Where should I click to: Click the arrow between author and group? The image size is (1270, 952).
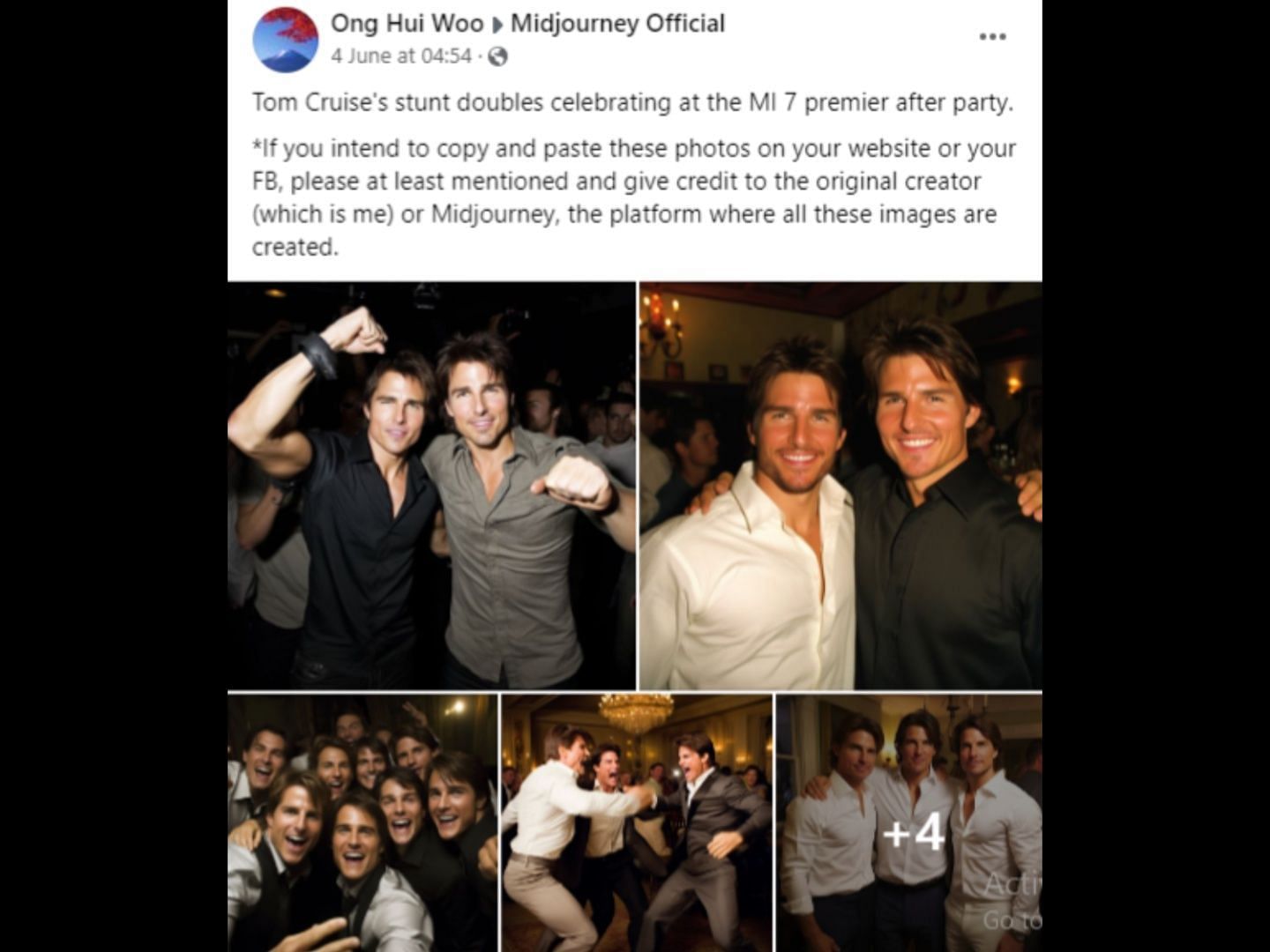point(497,24)
